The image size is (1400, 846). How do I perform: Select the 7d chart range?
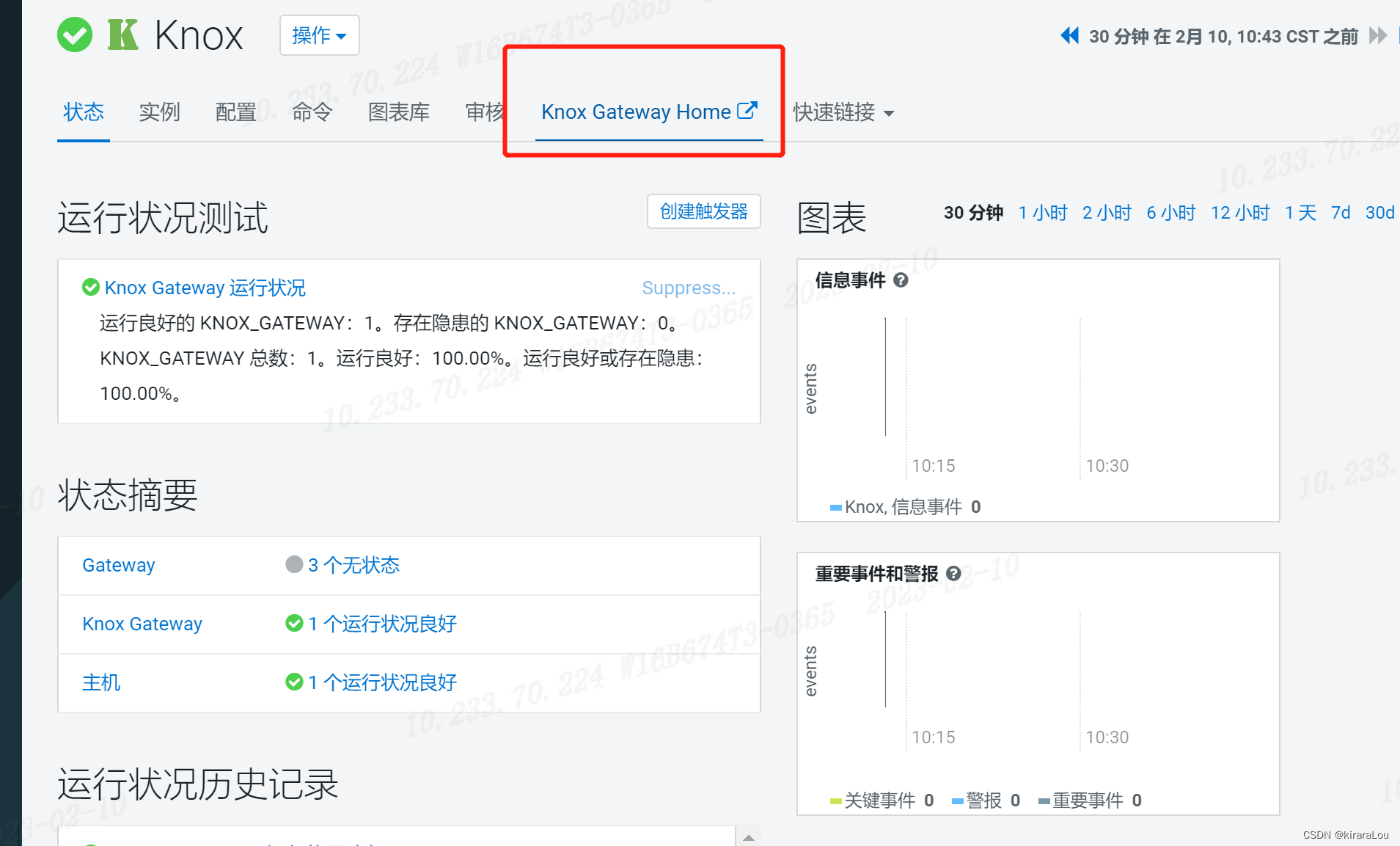pyautogui.click(x=1341, y=213)
